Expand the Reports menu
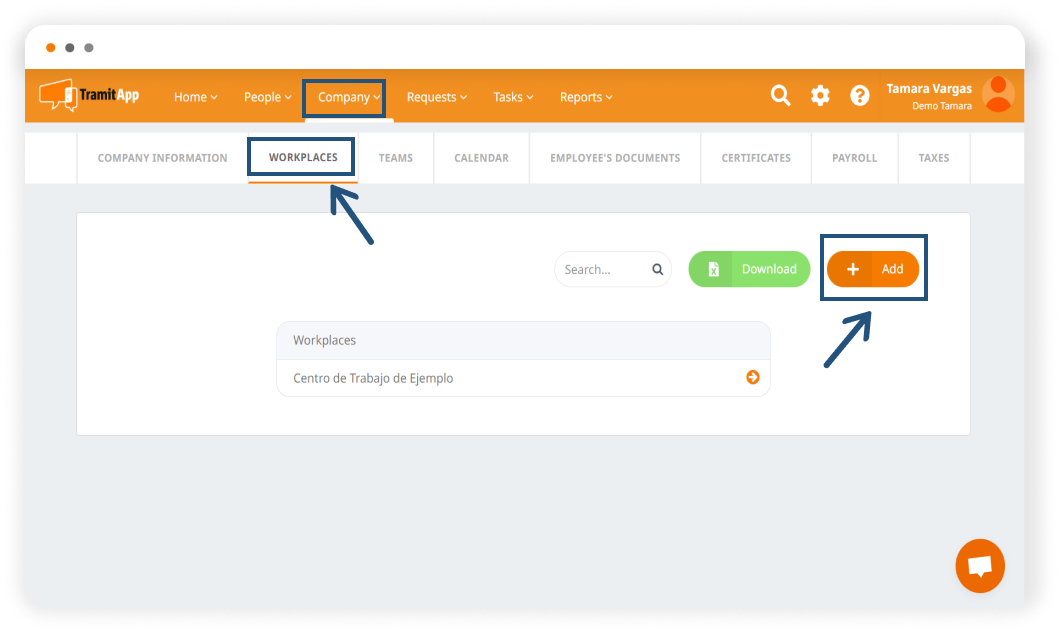The width and height of the screenshot is (1061, 633). 586,97
